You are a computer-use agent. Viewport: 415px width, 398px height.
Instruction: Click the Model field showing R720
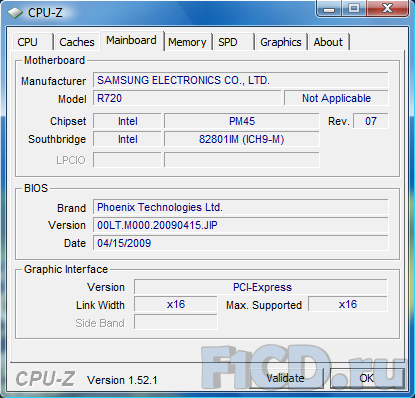187,98
